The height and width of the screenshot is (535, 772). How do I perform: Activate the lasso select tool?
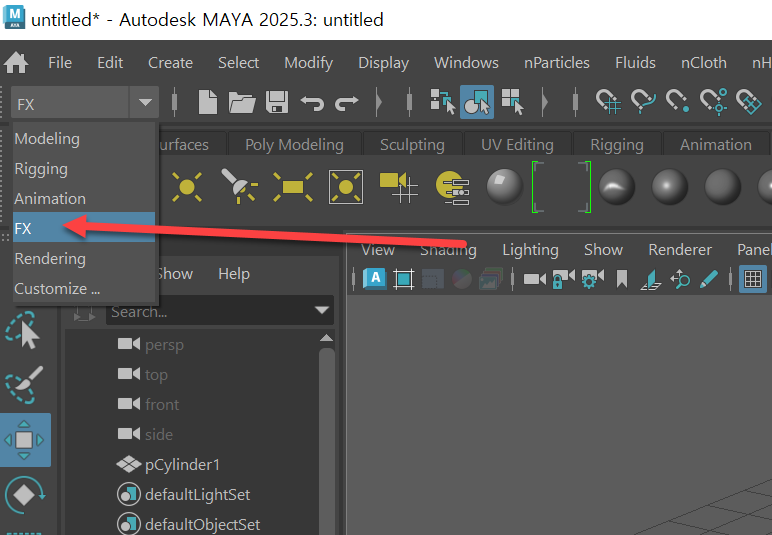pyautogui.click(x=22, y=330)
